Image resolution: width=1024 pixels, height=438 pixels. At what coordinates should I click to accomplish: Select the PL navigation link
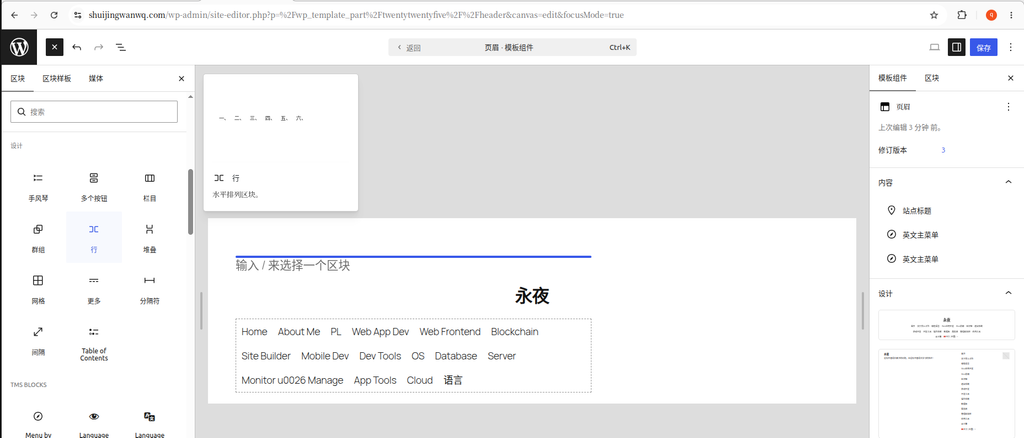pos(336,332)
